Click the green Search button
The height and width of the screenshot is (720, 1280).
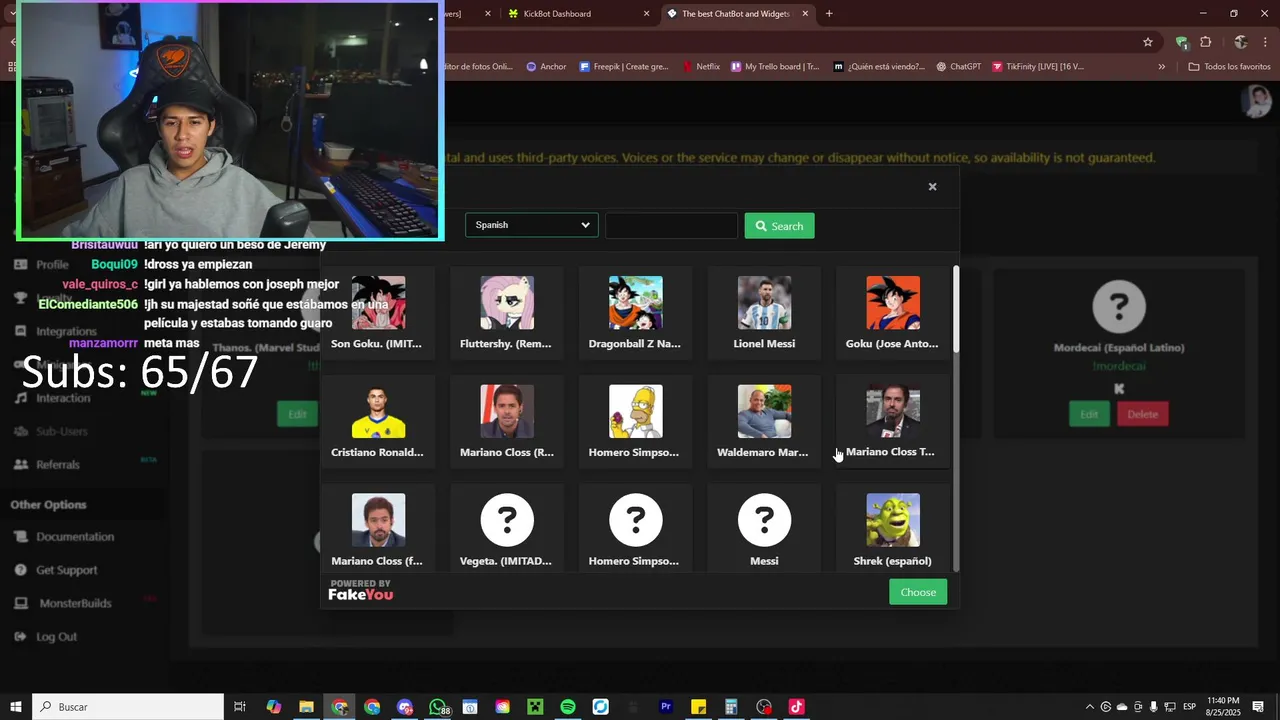click(779, 226)
